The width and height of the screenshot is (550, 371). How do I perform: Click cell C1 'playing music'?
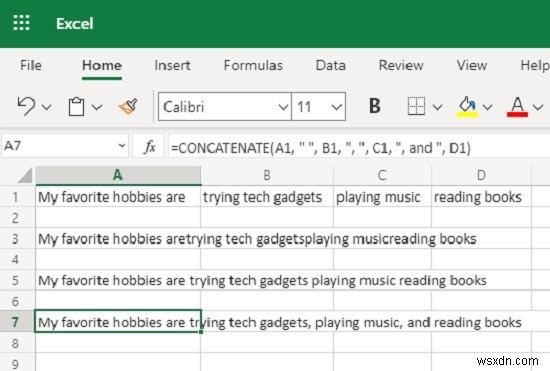point(382,197)
